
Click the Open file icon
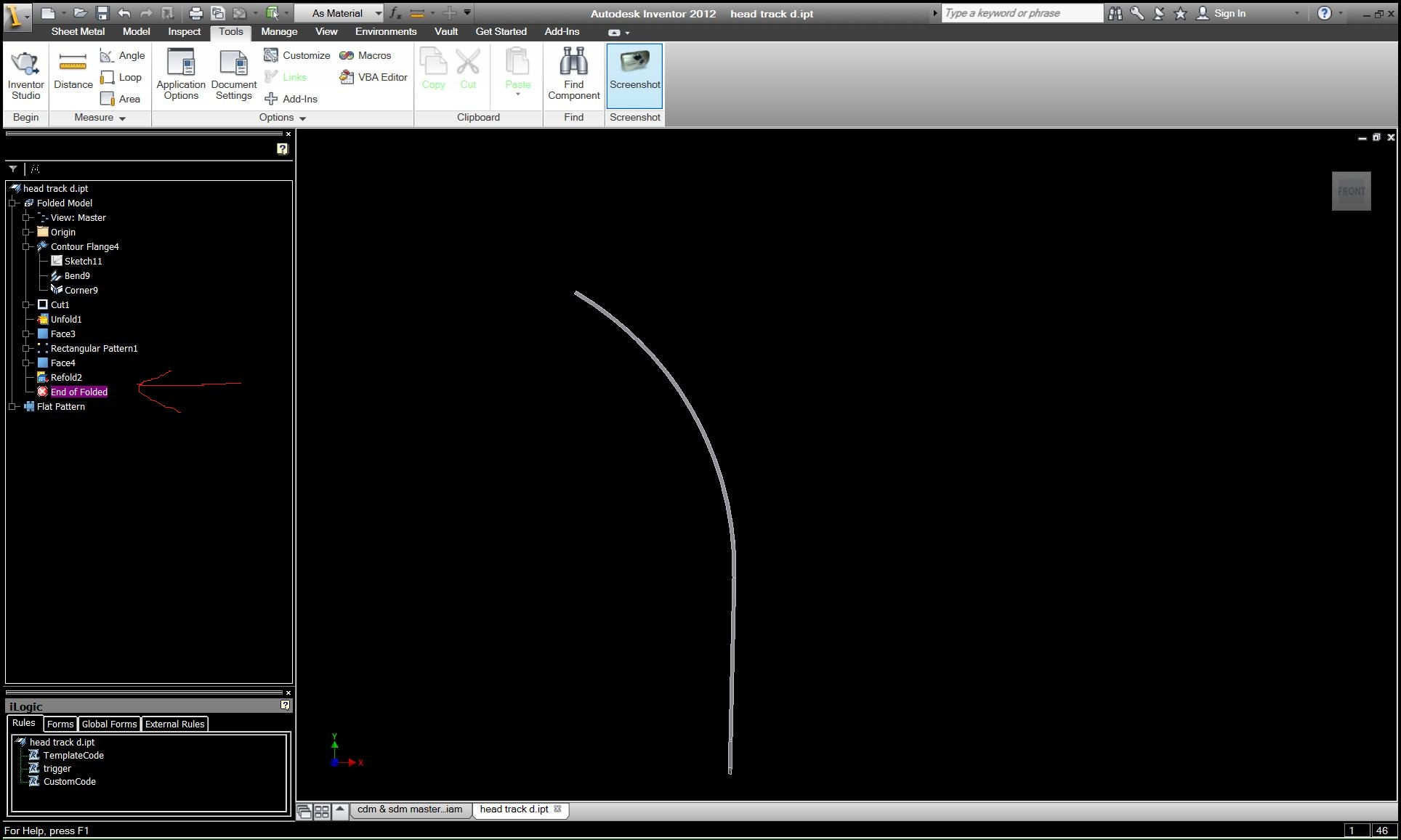pyautogui.click(x=80, y=13)
